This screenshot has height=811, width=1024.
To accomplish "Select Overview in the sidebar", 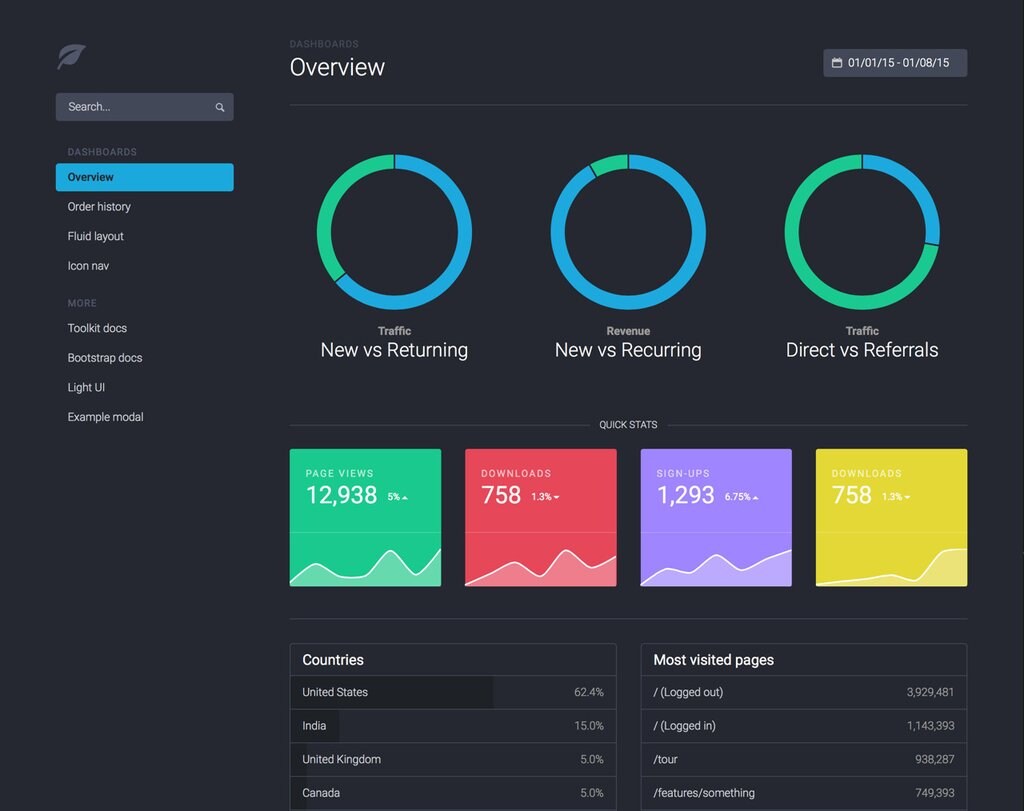I will pos(144,177).
